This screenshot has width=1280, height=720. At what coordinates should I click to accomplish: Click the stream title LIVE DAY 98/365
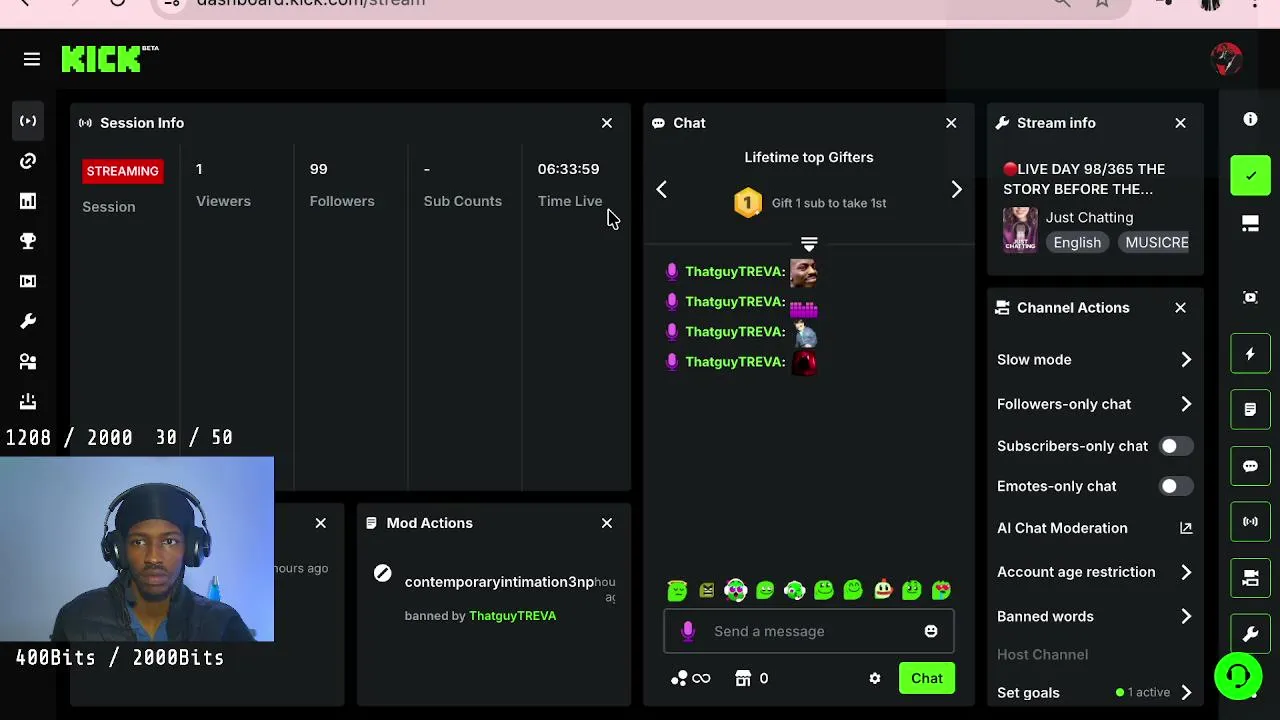tap(1084, 179)
